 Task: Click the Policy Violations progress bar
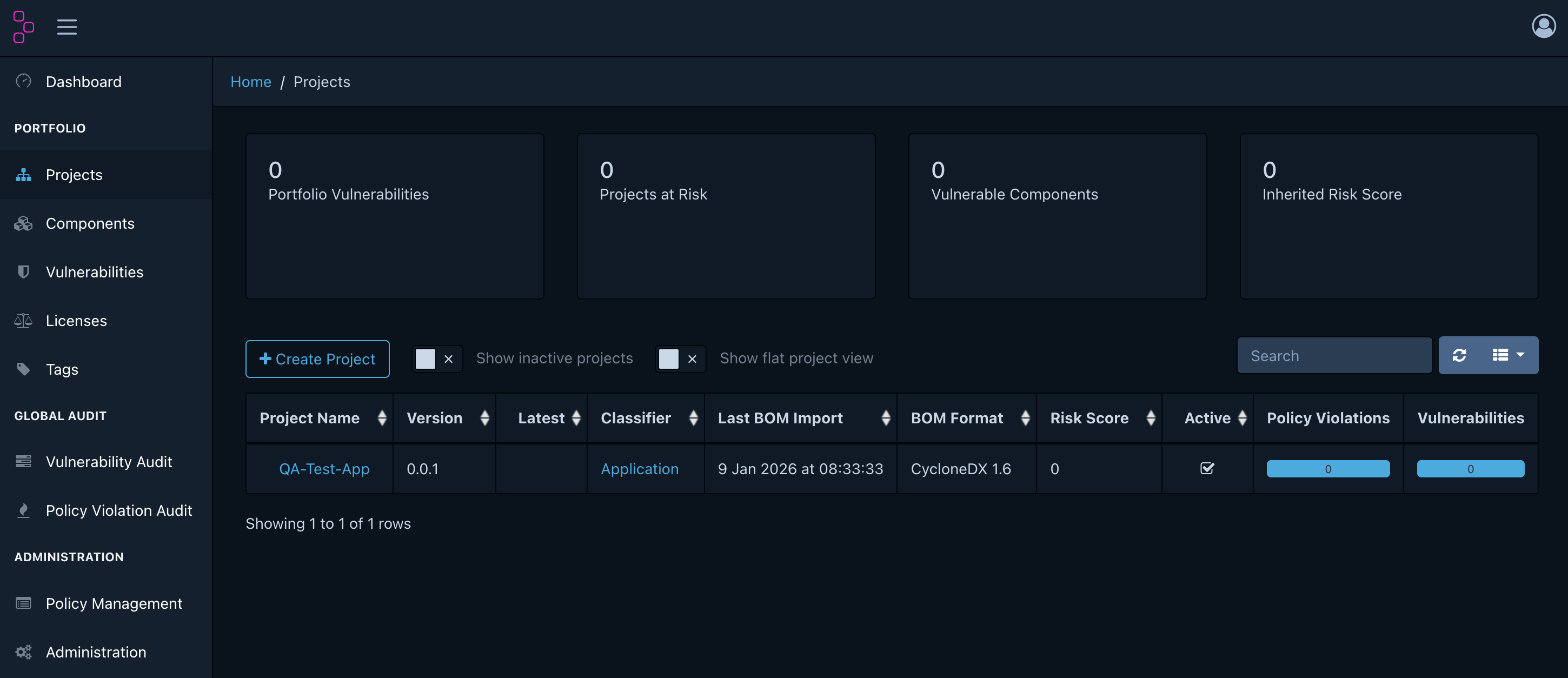pyautogui.click(x=1327, y=469)
